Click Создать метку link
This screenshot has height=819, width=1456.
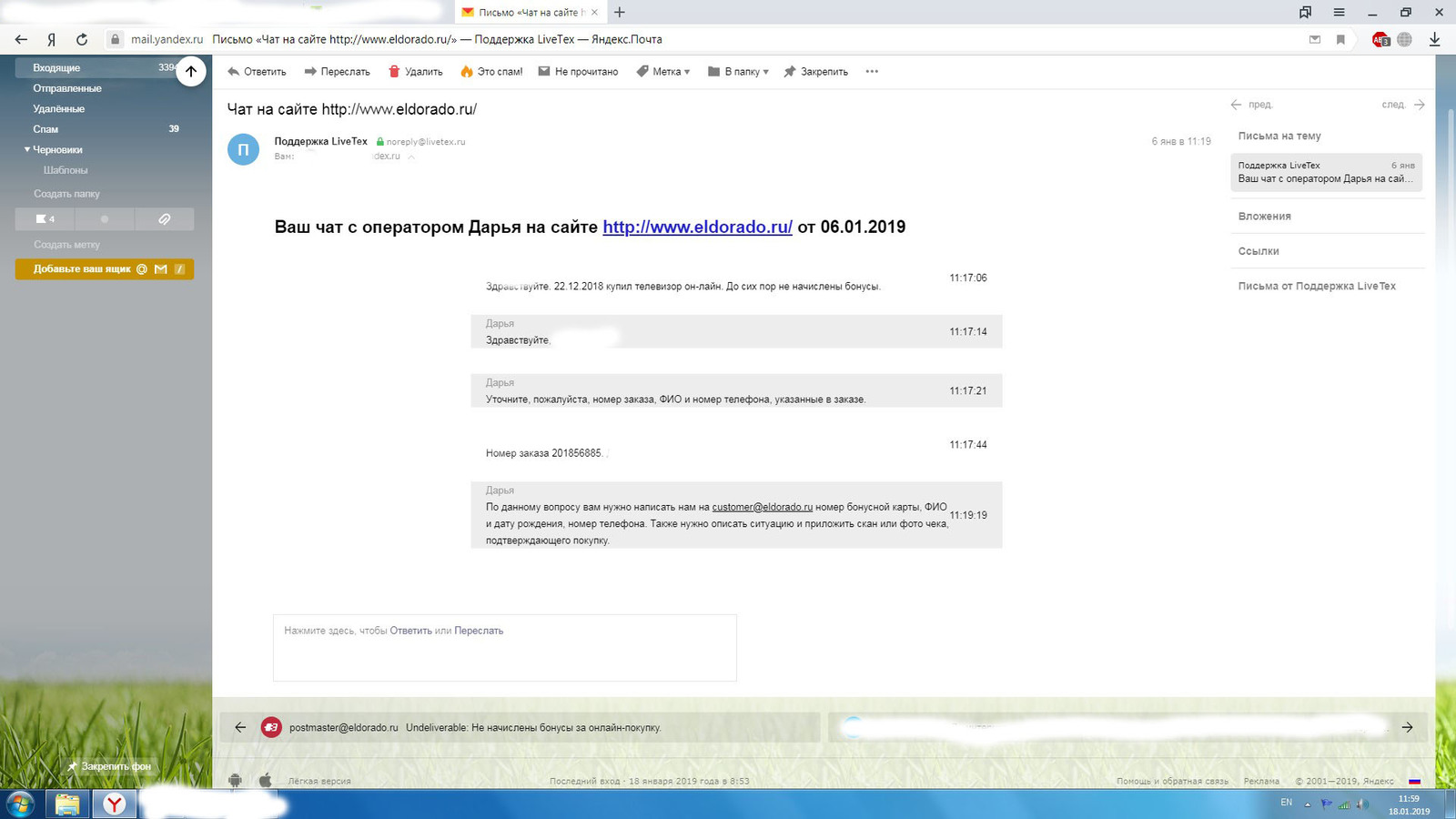click(x=66, y=245)
